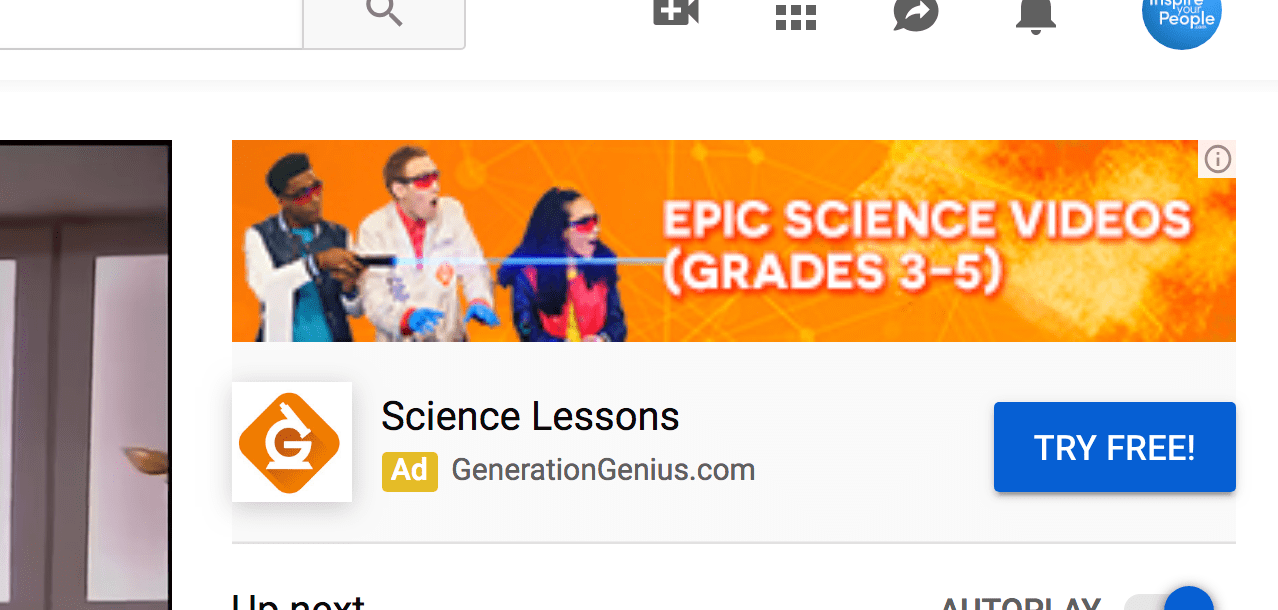Screen dimensions: 1278x610
Task: Select the ad info corner control
Action: 1217,159
